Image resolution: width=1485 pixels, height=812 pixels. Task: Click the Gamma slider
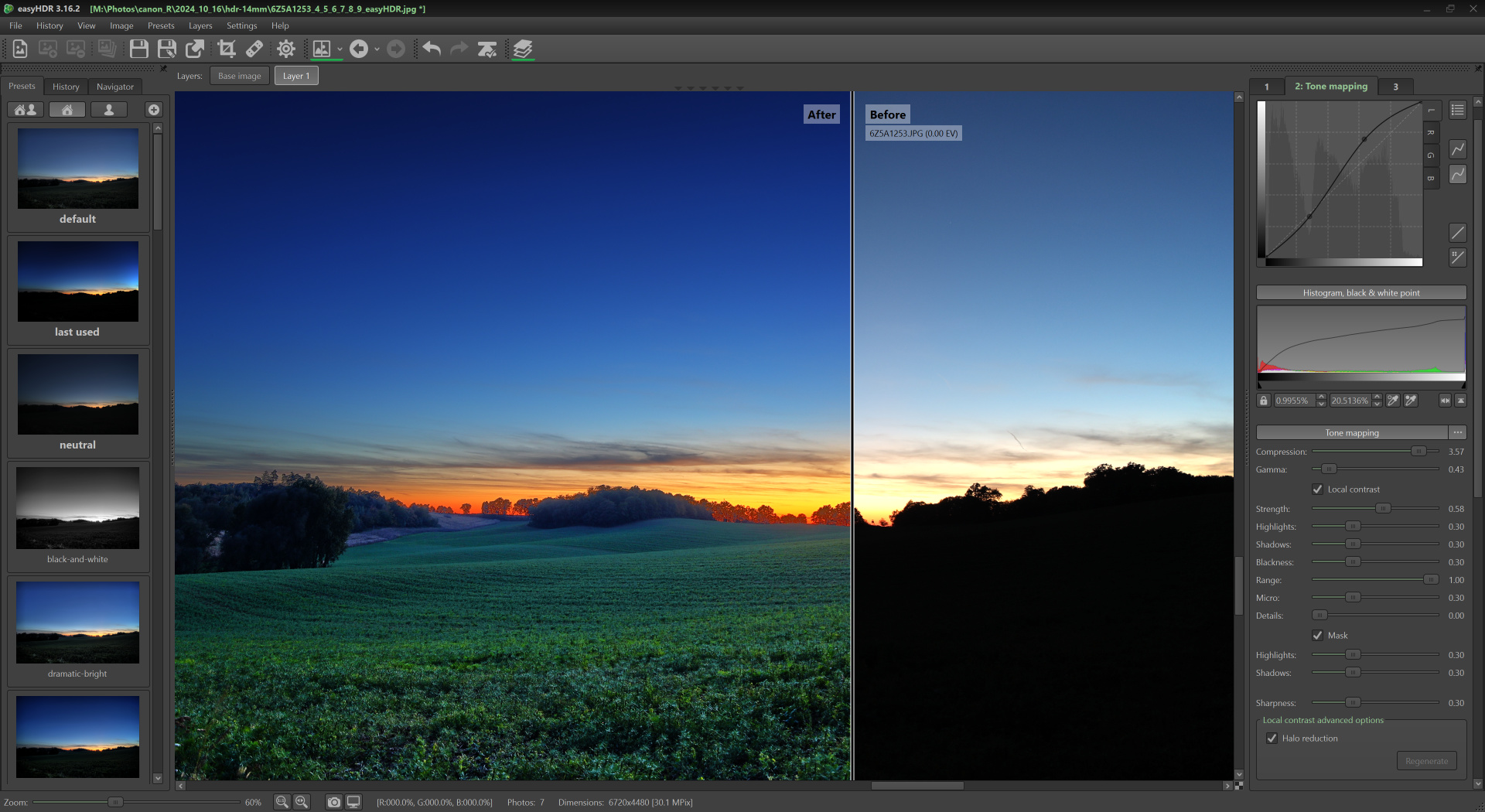(1375, 469)
